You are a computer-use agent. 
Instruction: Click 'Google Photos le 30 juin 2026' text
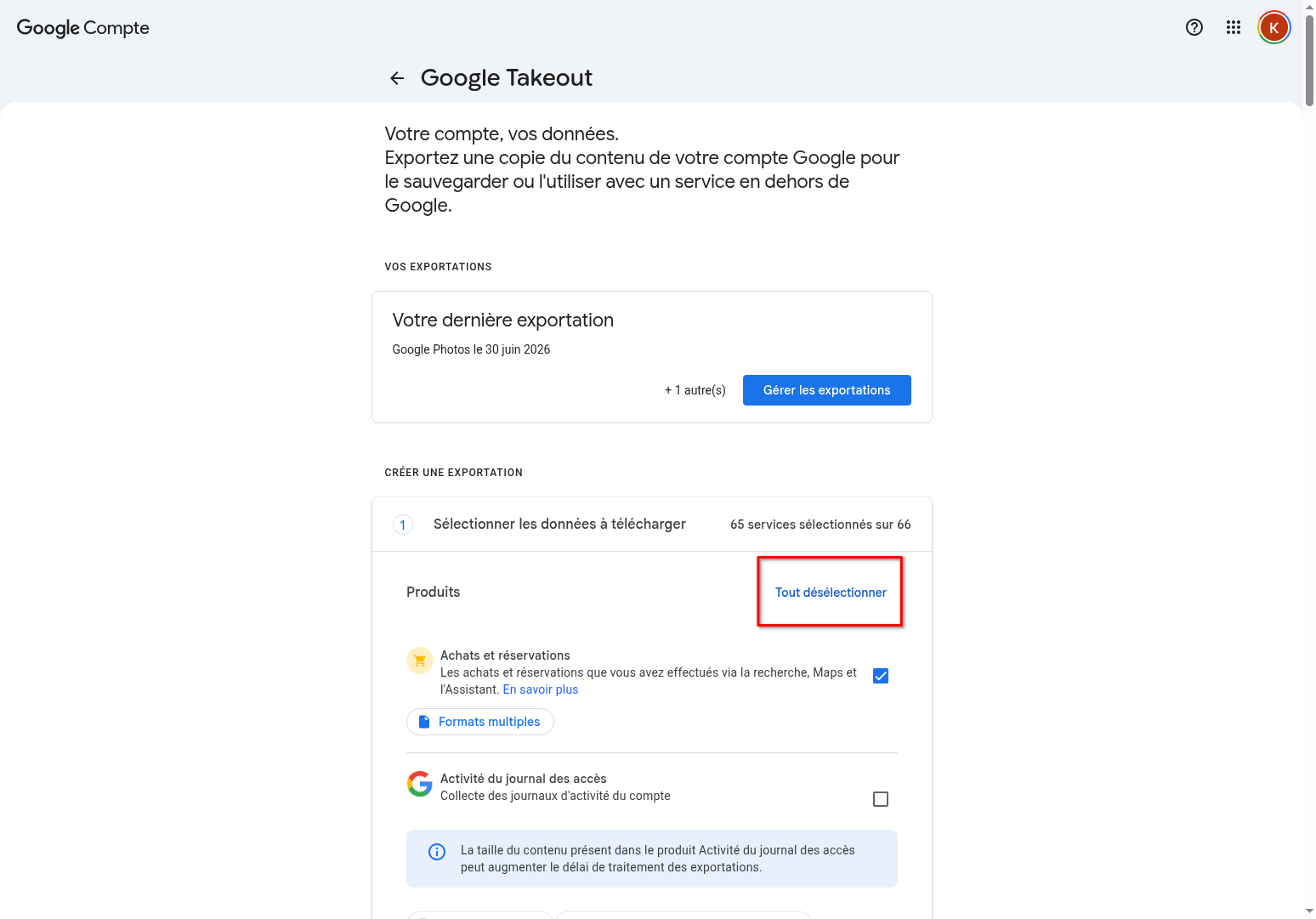tap(471, 349)
